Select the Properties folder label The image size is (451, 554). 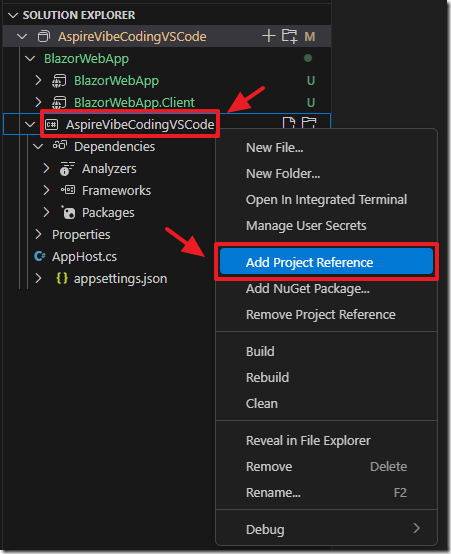pos(81,235)
